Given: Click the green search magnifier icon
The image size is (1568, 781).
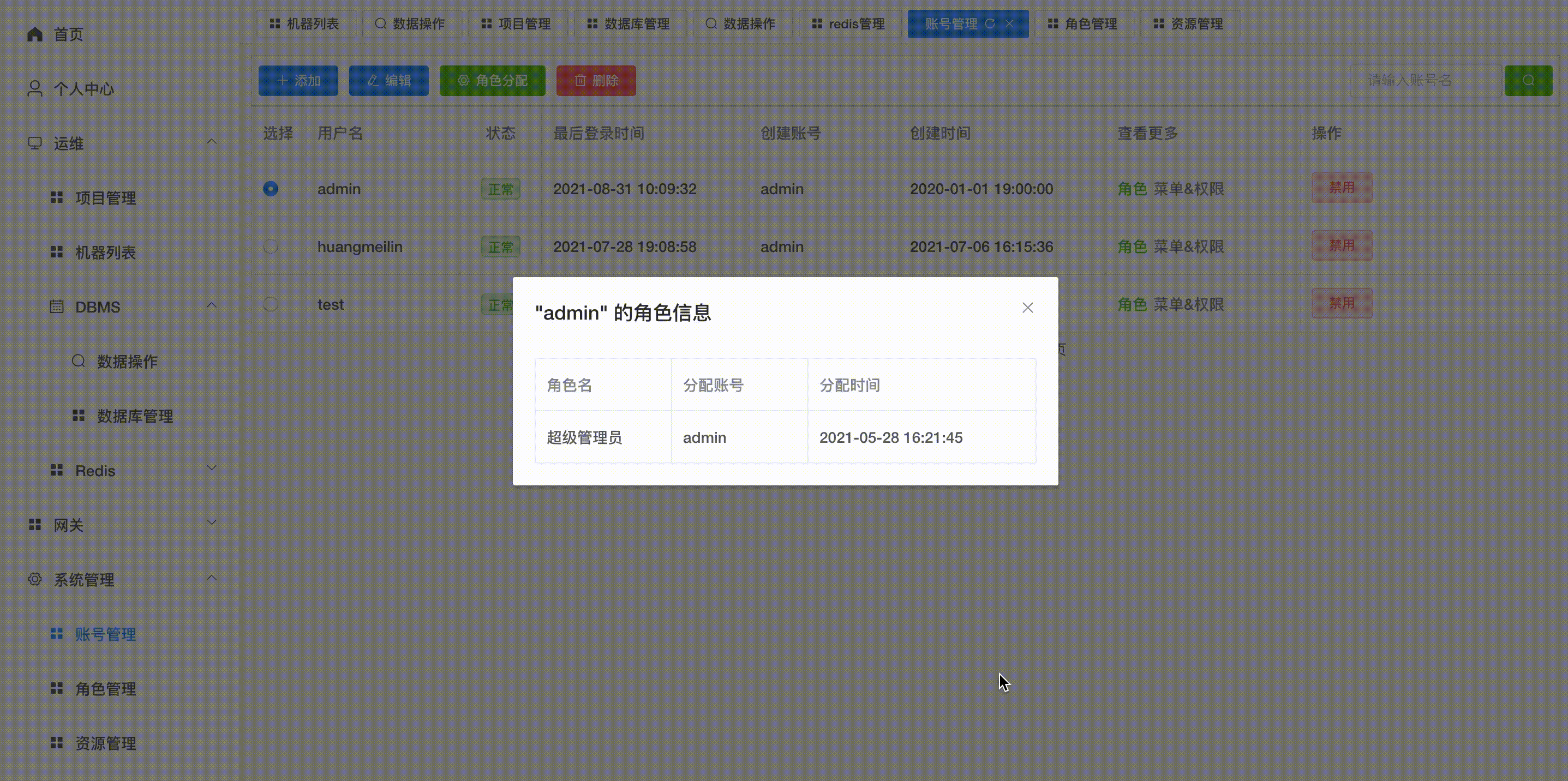Looking at the screenshot, I should [x=1528, y=80].
